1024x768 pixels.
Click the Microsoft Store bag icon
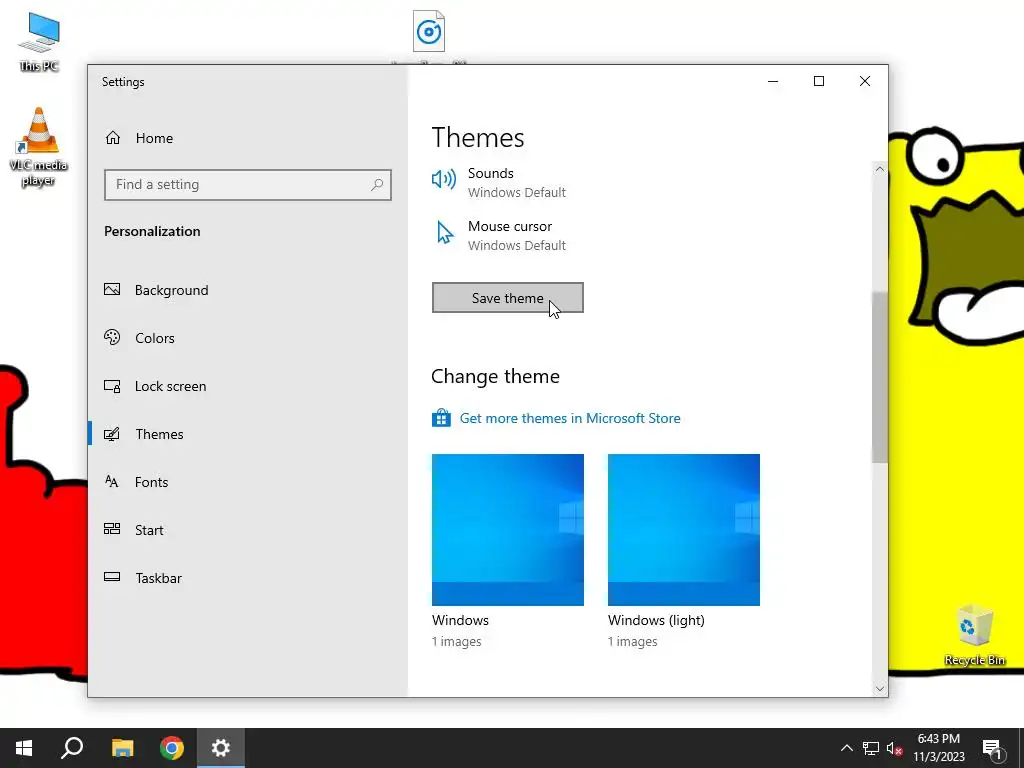441,418
